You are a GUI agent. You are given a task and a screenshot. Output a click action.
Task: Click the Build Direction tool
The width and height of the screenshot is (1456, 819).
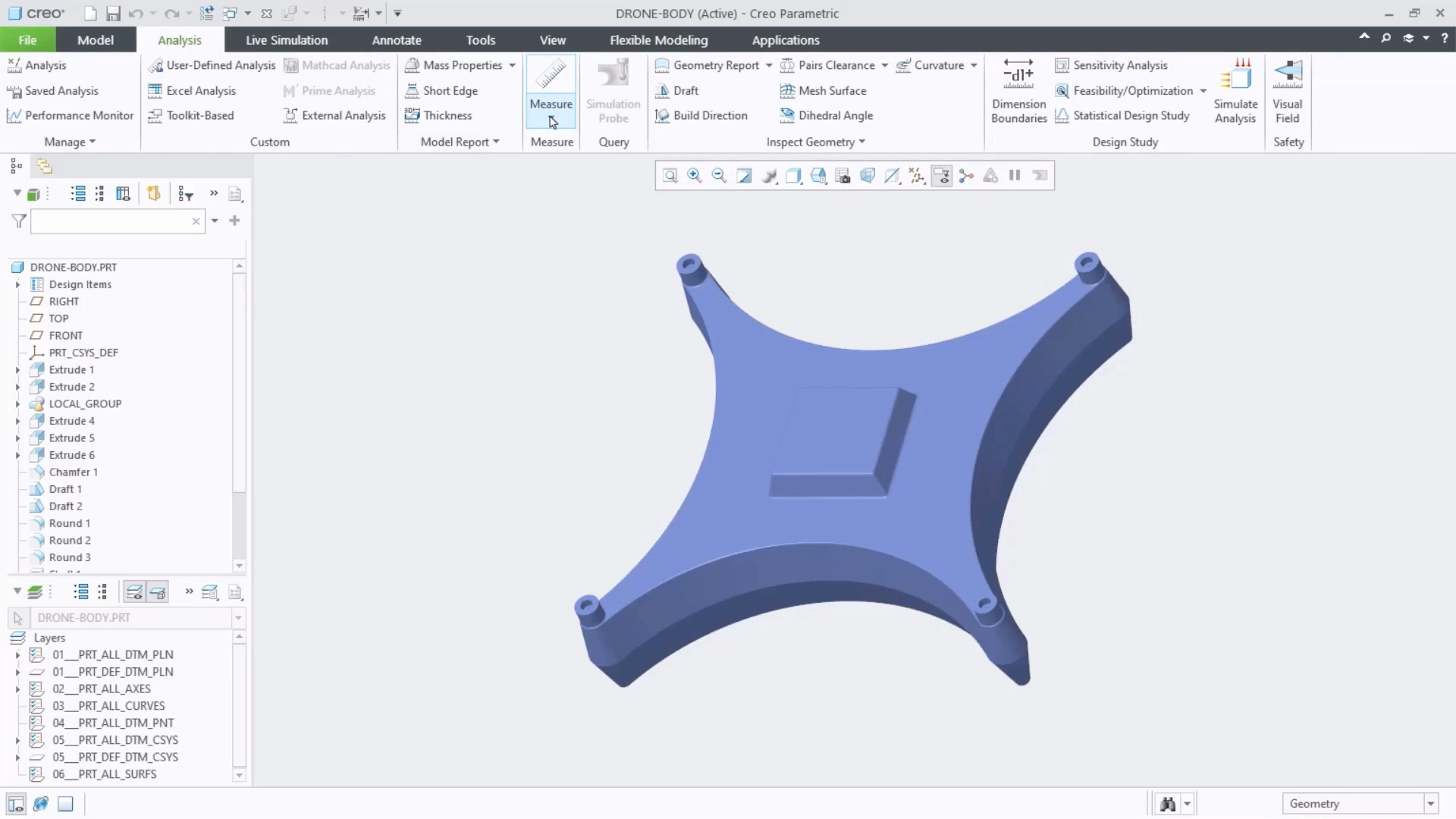pos(701,115)
